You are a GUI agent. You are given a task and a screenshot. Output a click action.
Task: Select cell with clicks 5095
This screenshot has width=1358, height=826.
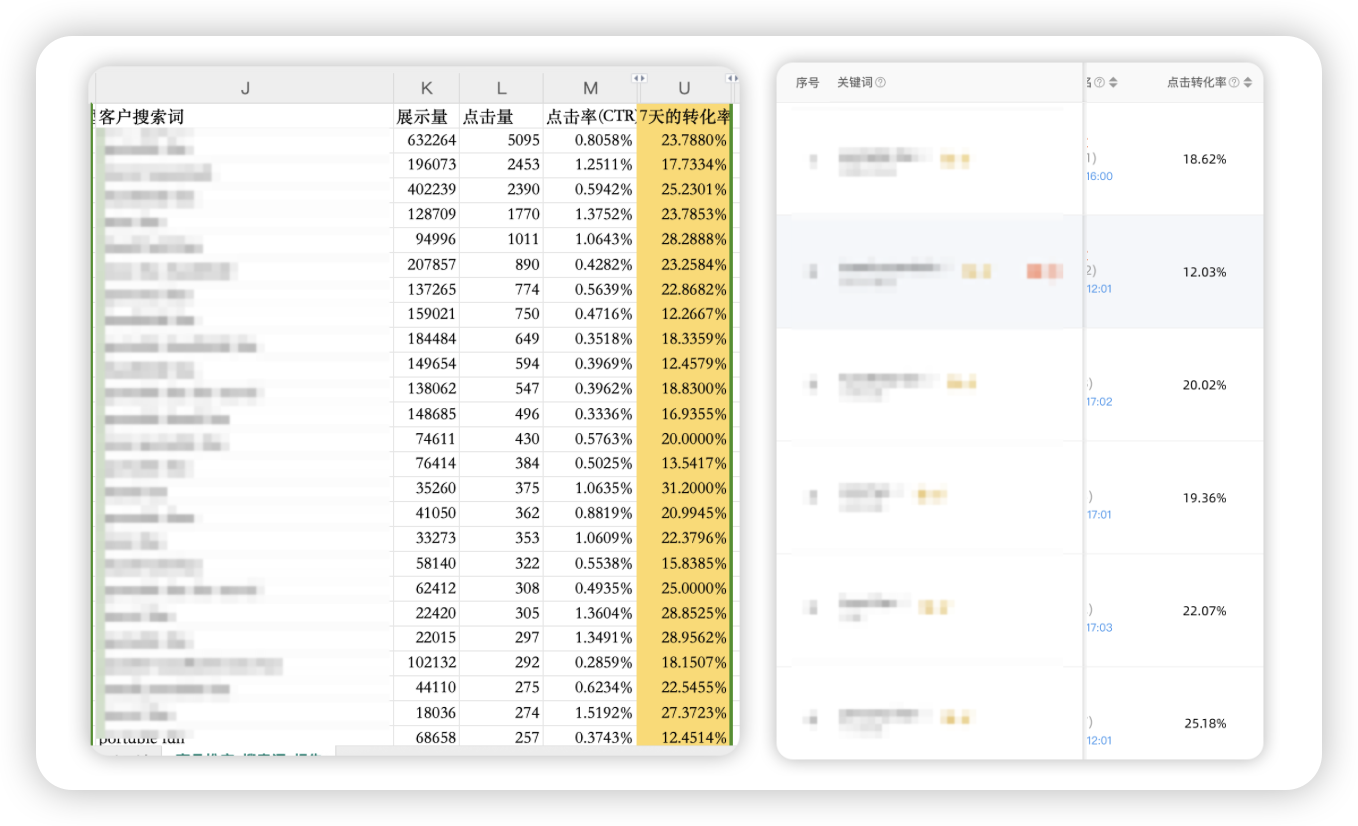click(x=501, y=140)
